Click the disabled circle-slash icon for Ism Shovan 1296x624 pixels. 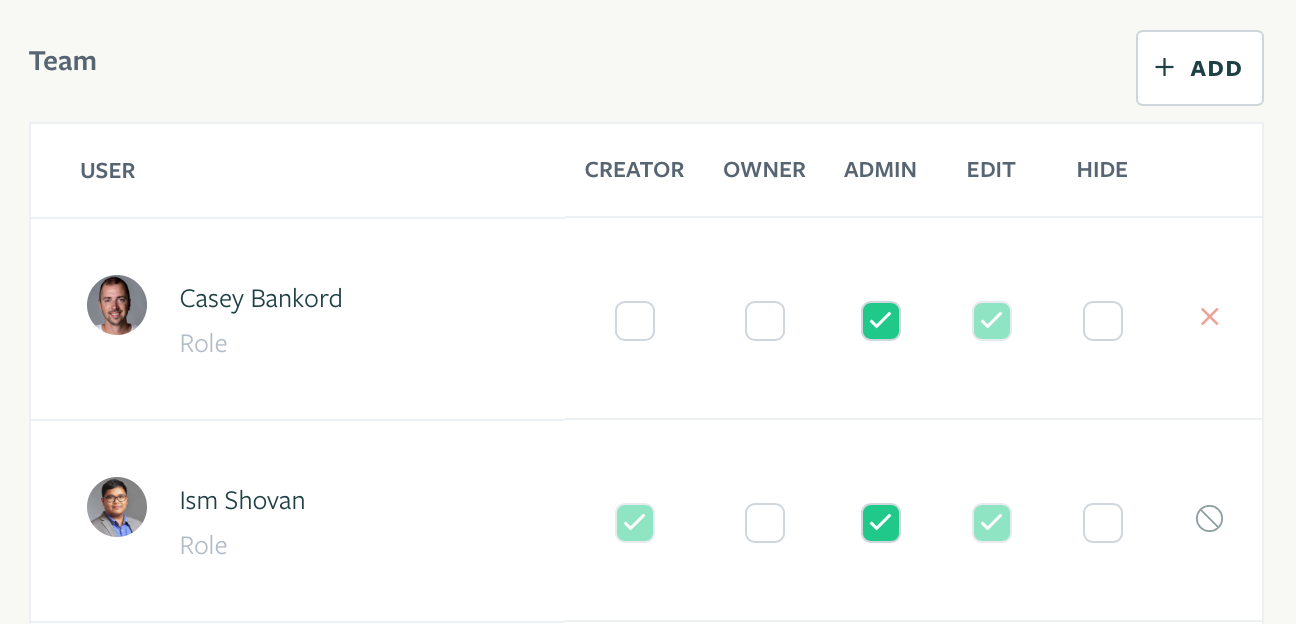(1209, 518)
